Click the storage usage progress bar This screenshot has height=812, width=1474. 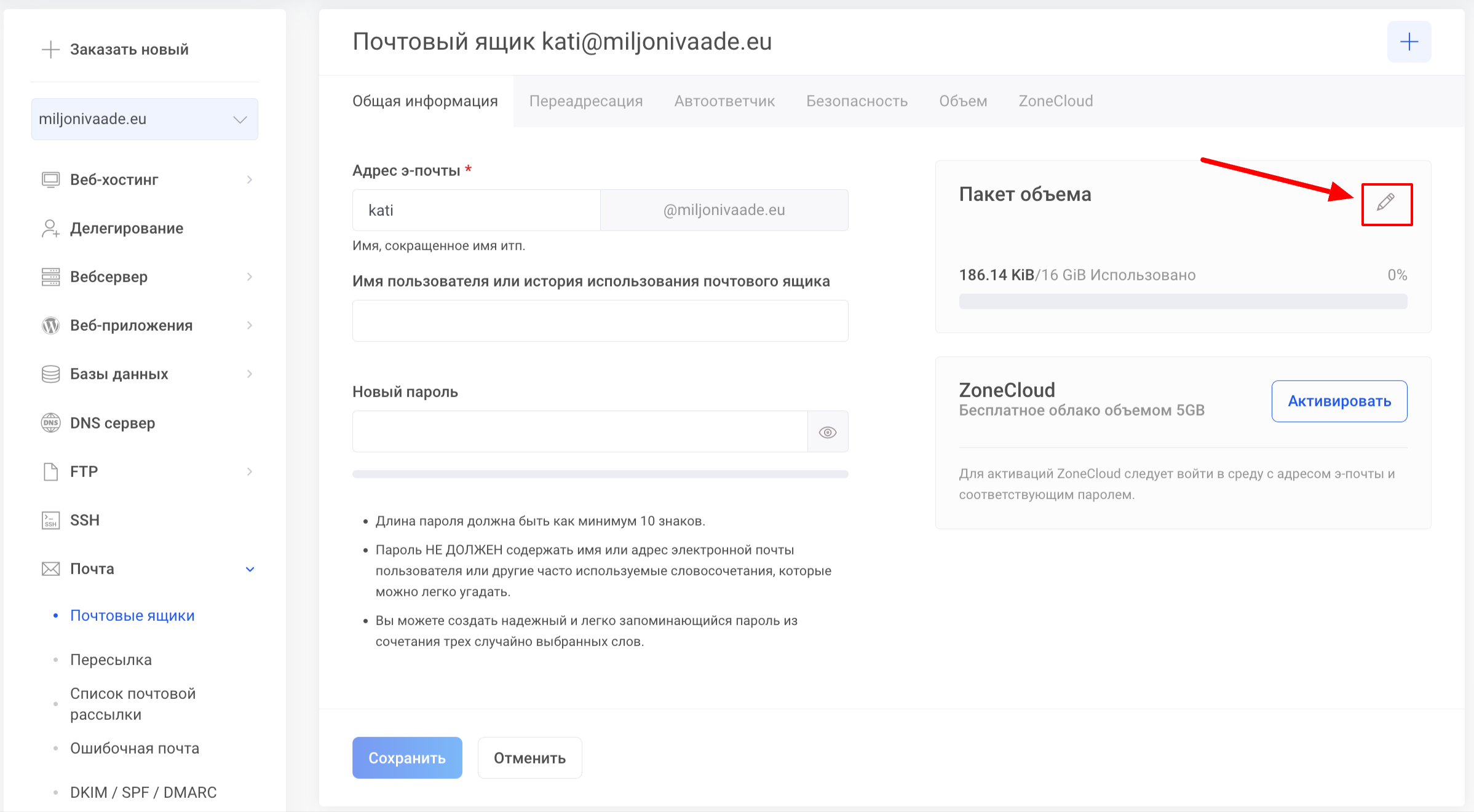click(1183, 301)
